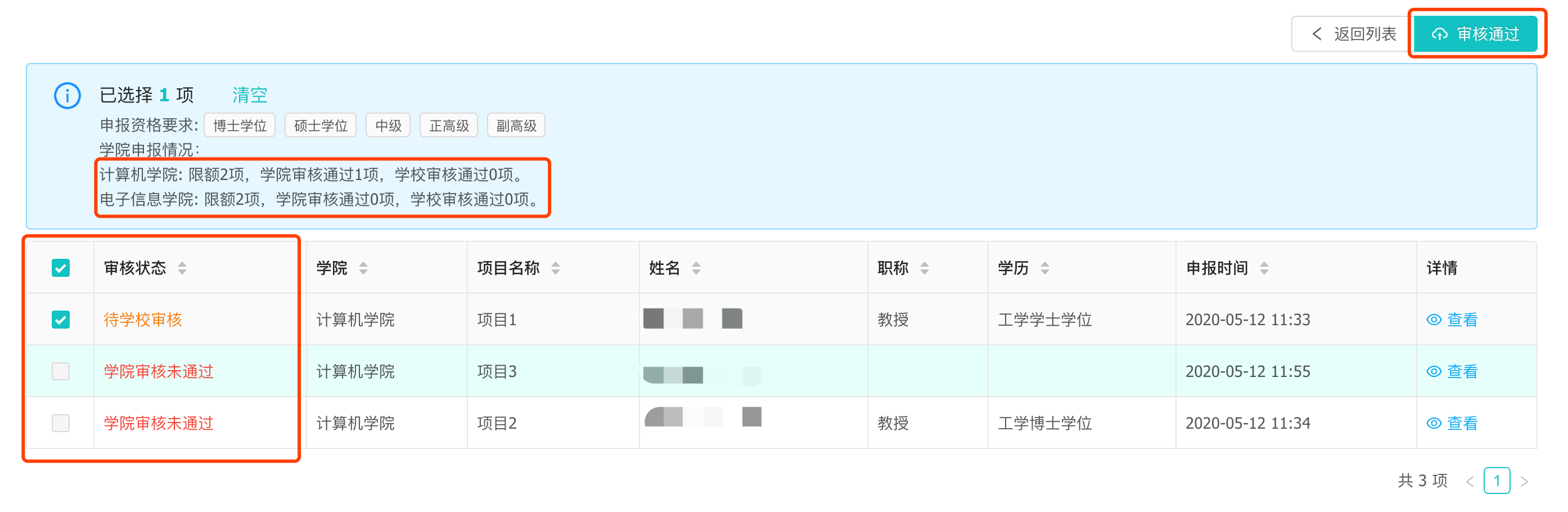The height and width of the screenshot is (512, 1568).
Task: Sort by 学历 column arrows
Action: coord(1045,268)
